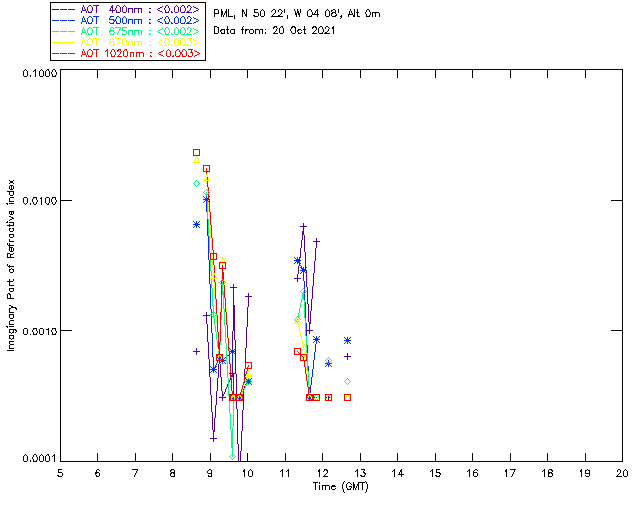
Task: Click the x-axis tick label "11"
Action: 285,473
